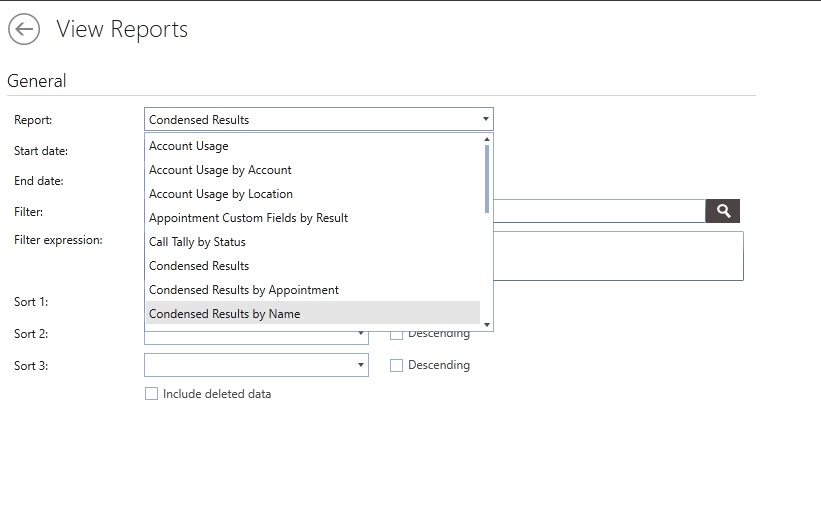Click the General section heading
The width and height of the screenshot is (821, 520).
[37, 81]
